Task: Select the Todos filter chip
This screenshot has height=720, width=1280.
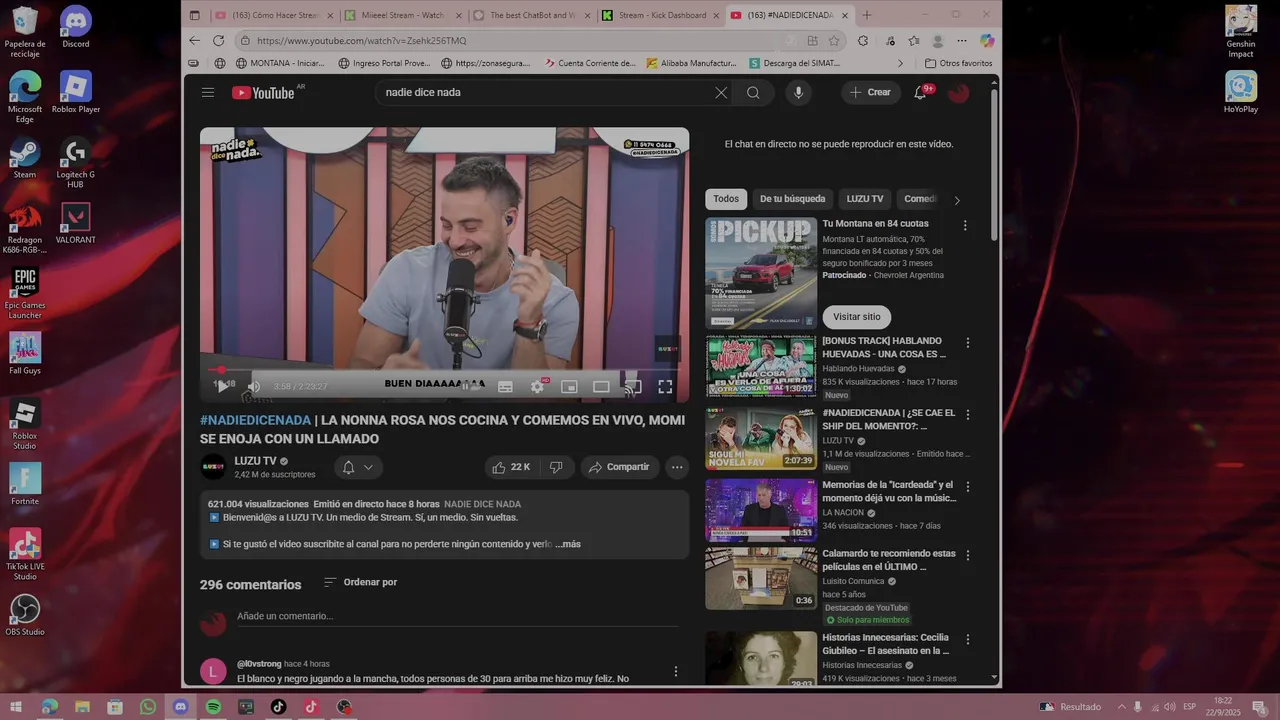Action: tap(726, 199)
